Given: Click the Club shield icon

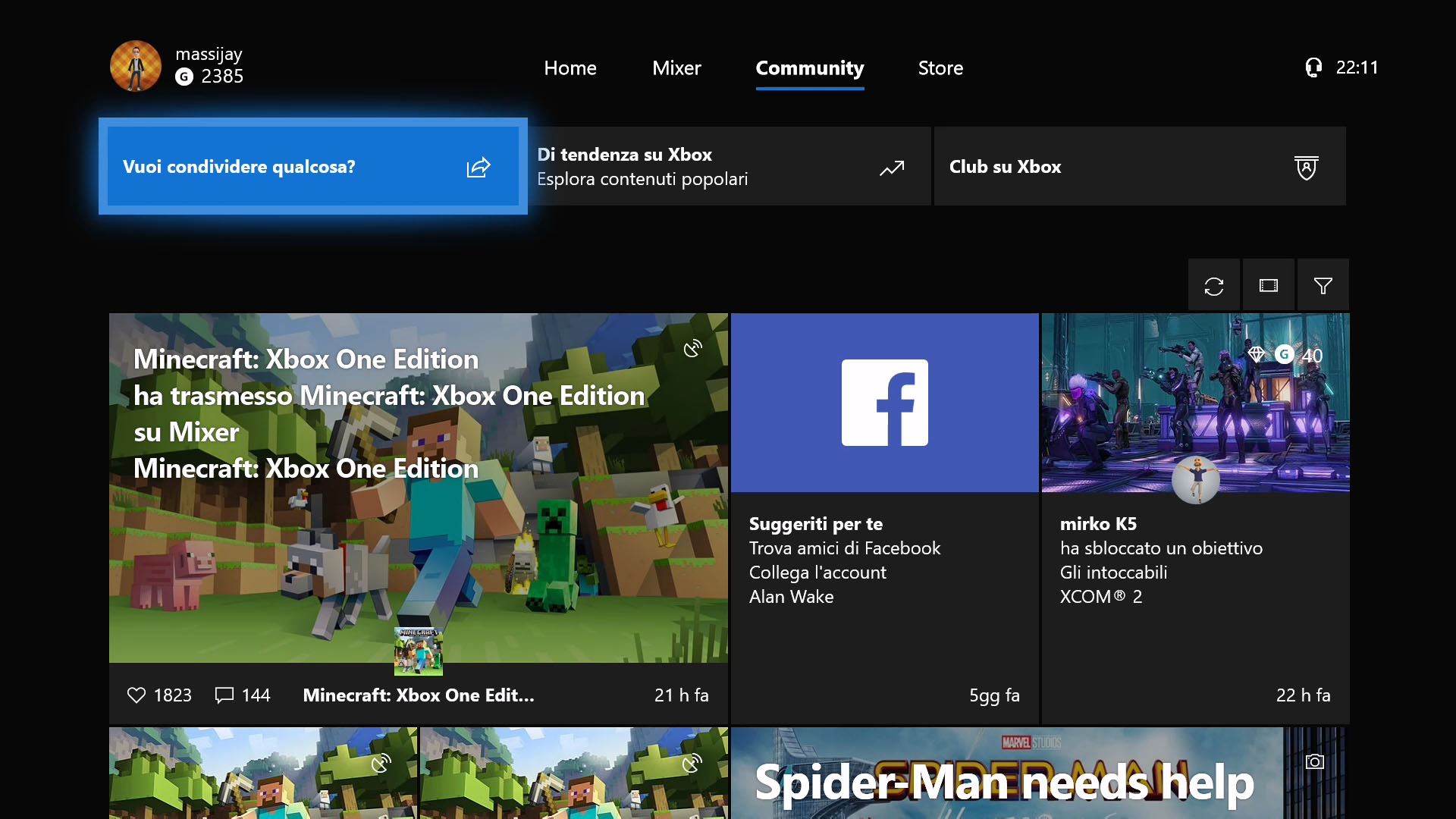Looking at the screenshot, I should point(1306,168).
